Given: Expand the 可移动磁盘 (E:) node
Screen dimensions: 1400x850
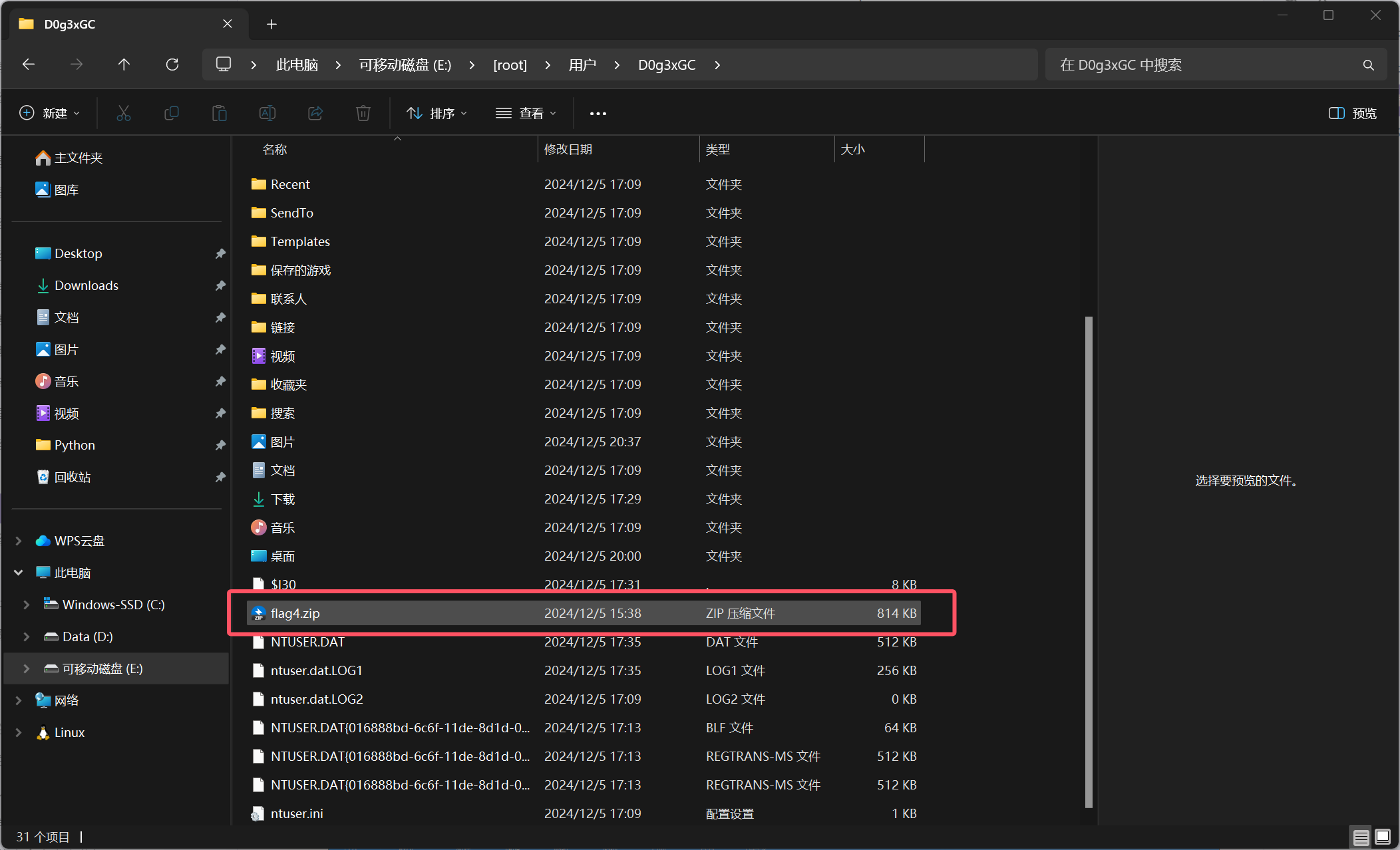Looking at the screenshot, I should pyautogui.click(x=27, y=668).
